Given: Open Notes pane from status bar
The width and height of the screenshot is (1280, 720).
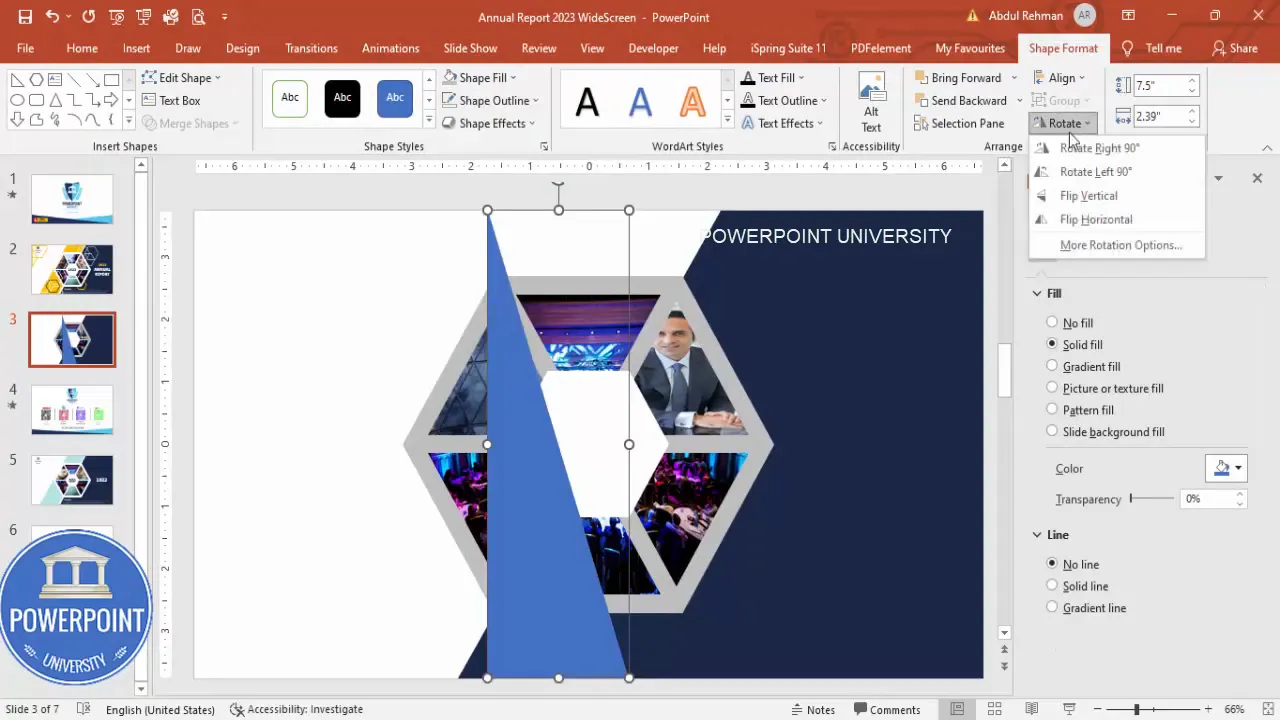Looking at the screenshot, I should click(x=812, y=709).
